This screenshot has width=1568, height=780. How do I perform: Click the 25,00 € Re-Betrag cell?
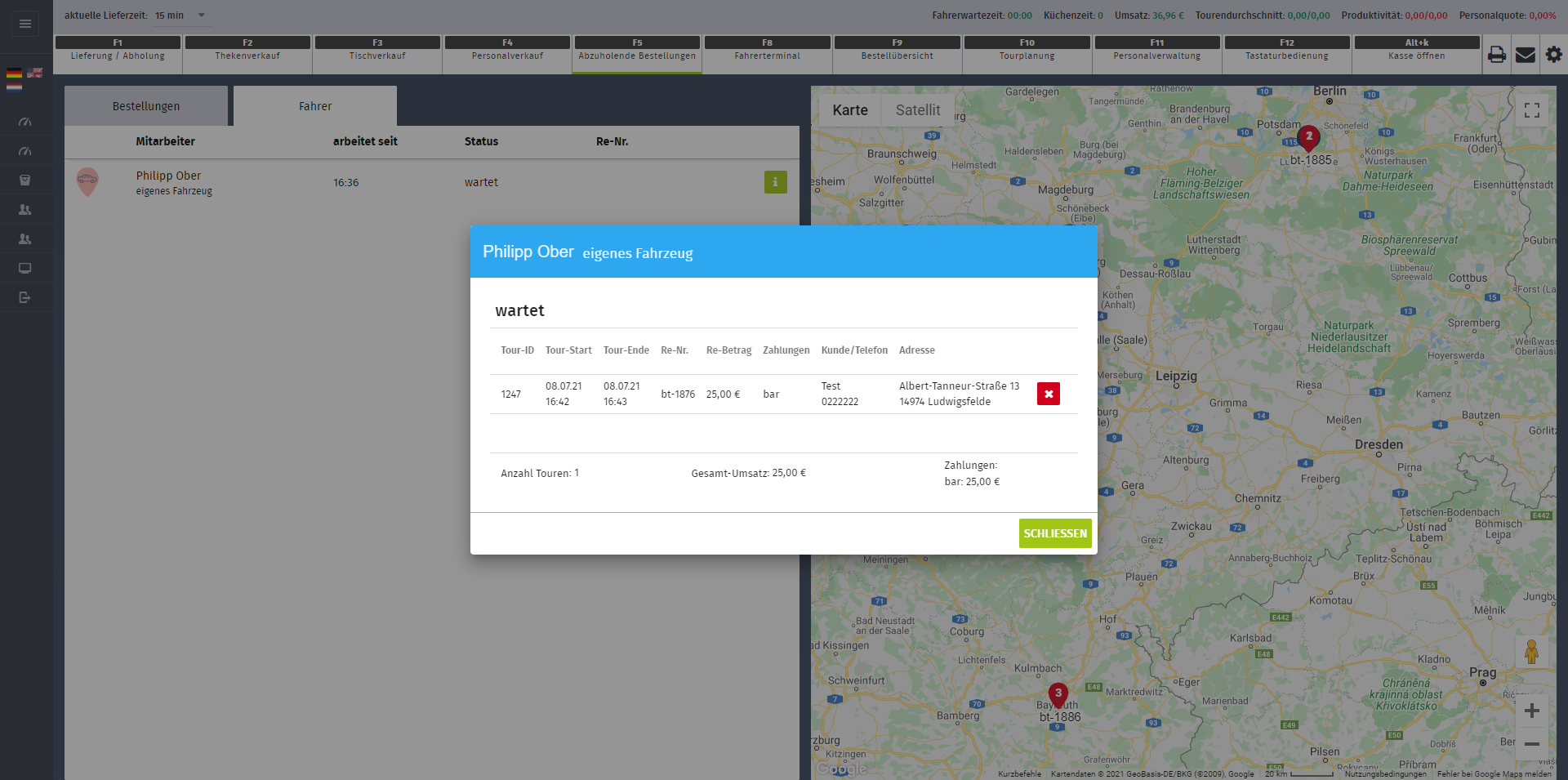click(x=723, y=394)
